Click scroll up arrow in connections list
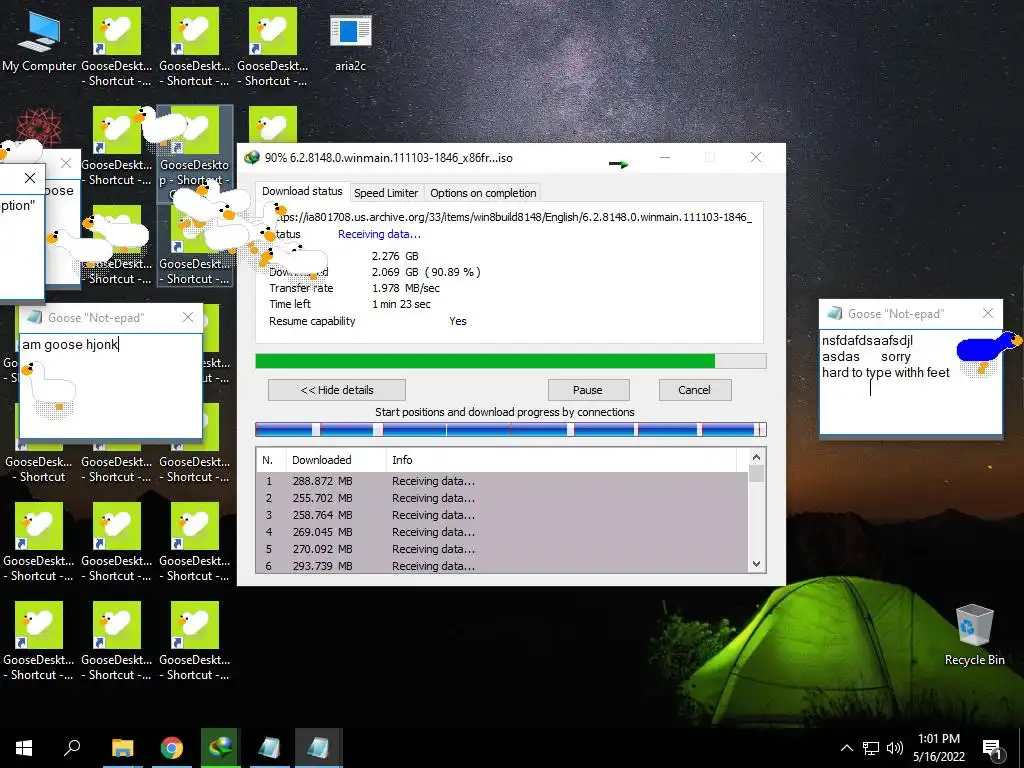The image size is (1024, 768). [x=756, y=458]
